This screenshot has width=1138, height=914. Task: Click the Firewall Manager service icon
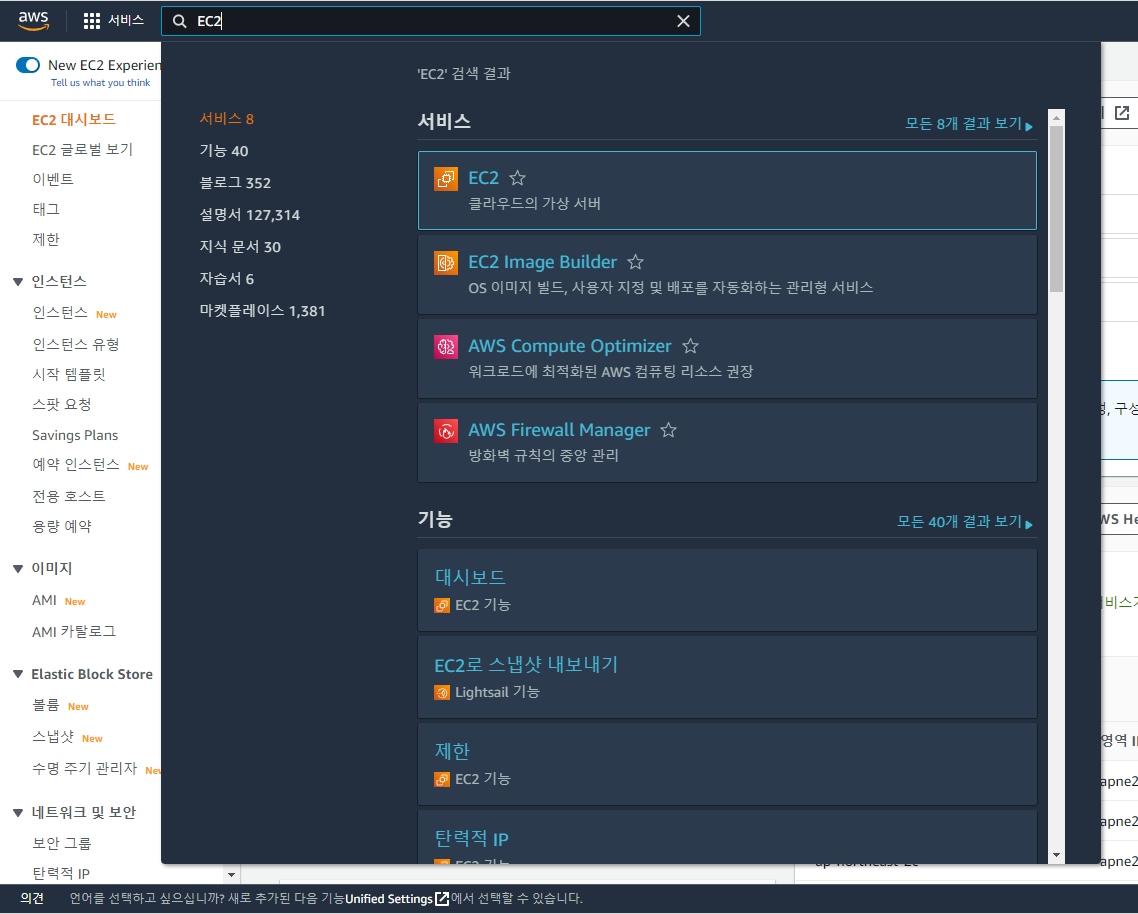tap(446, 431)
